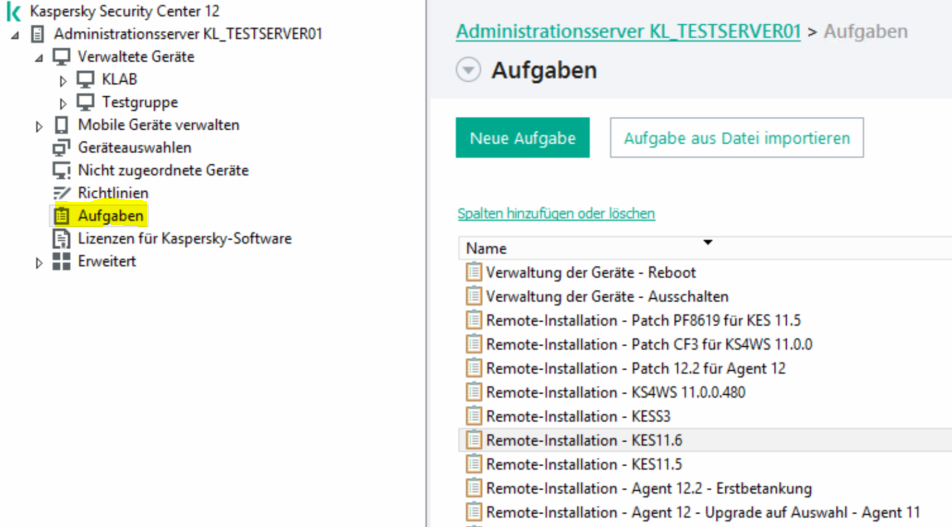The height and width of the screenshot is (527, 952).
Task: Click the Administrationsserver KL_TESTSERVER01 tree label
Action: (188, 34)
